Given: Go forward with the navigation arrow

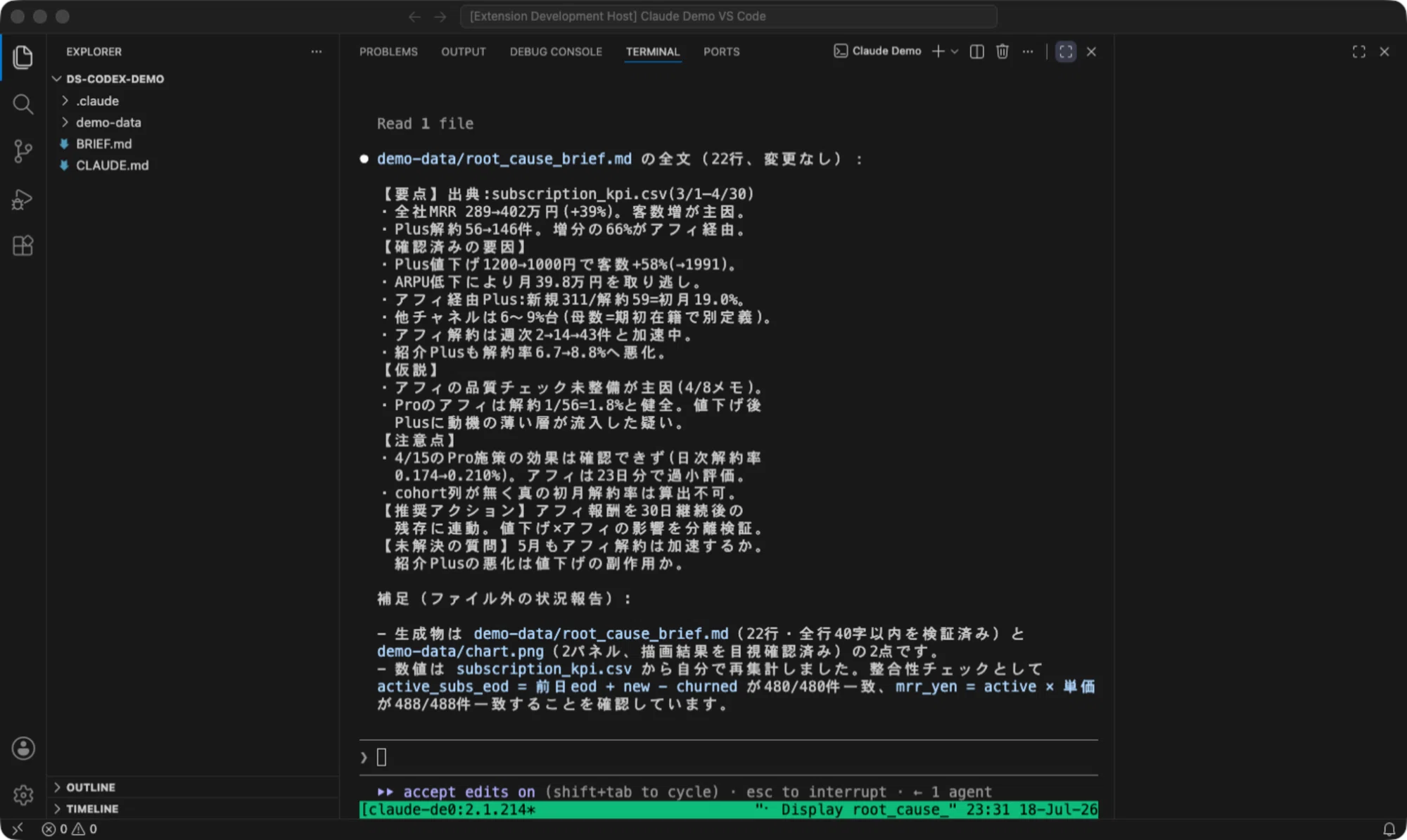Looking at the screenshot, I should point(440,16).
